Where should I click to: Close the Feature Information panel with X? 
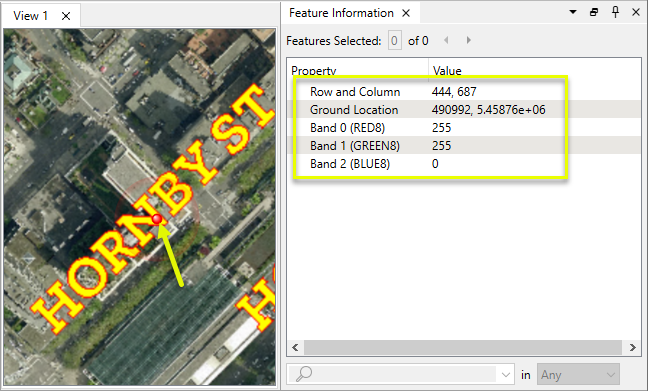636,12
